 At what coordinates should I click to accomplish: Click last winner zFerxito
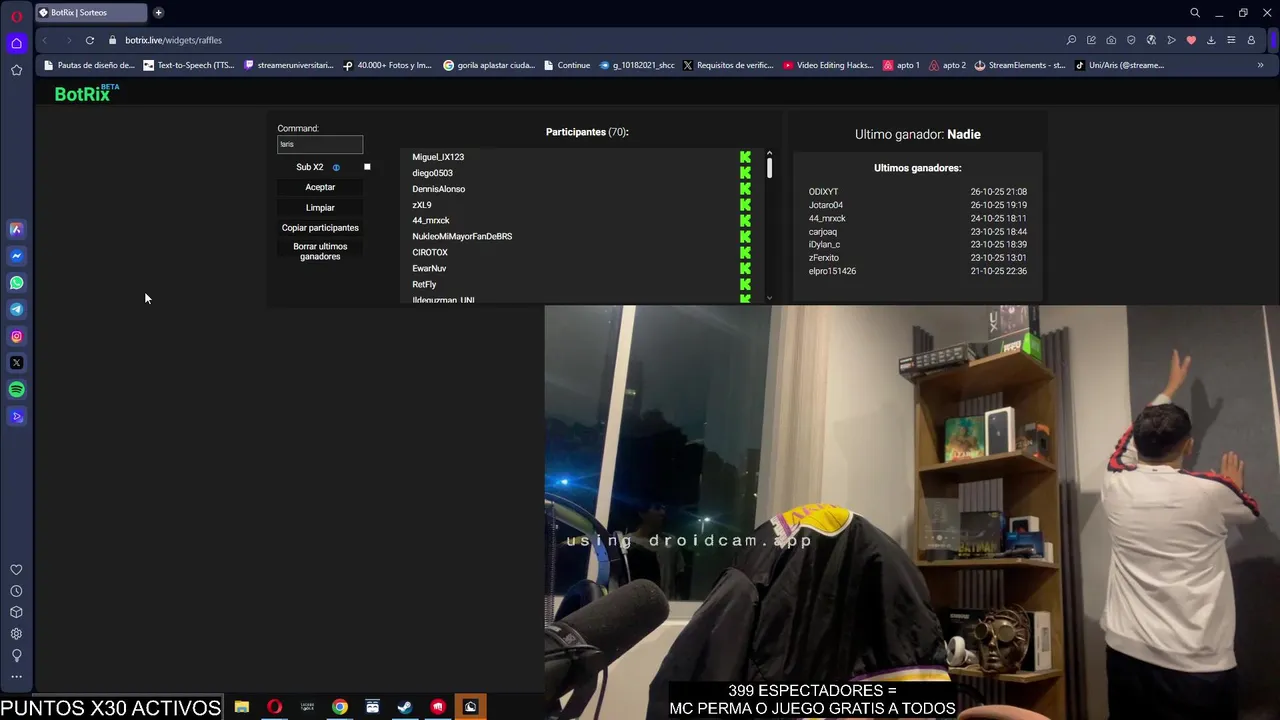coord(824,258)
